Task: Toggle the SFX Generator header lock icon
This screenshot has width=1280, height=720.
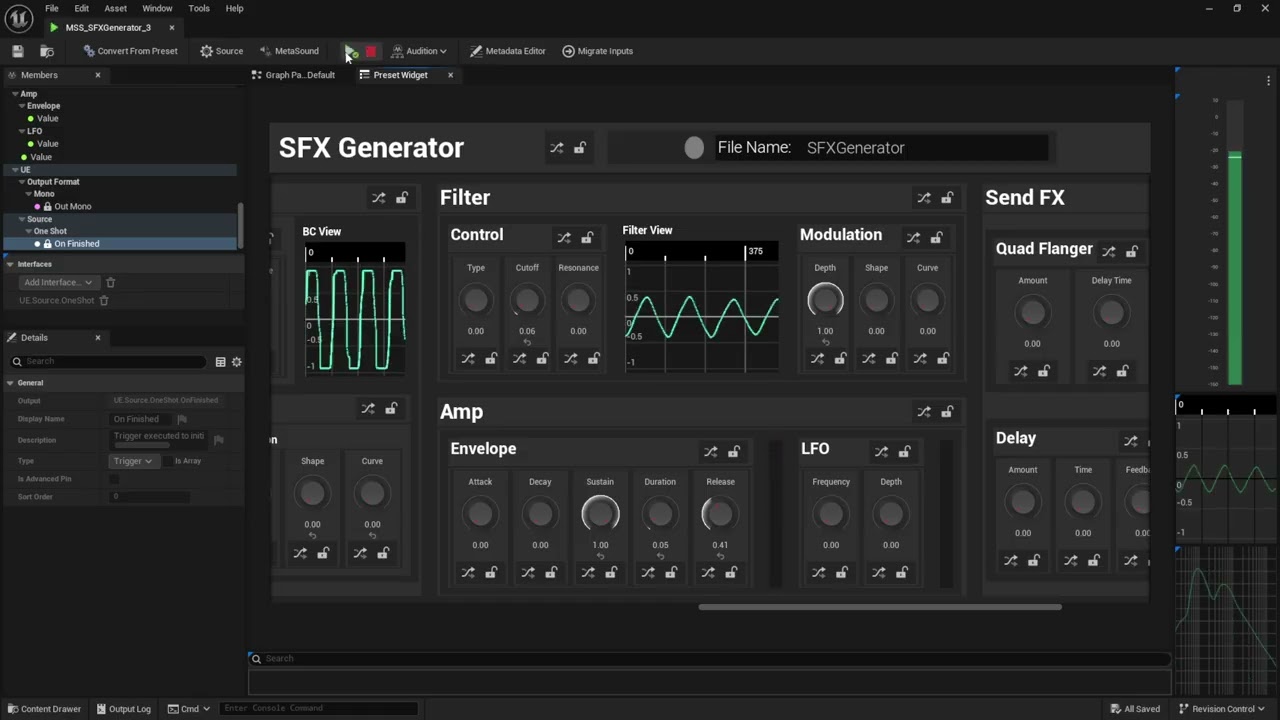Action: point(580,148)
